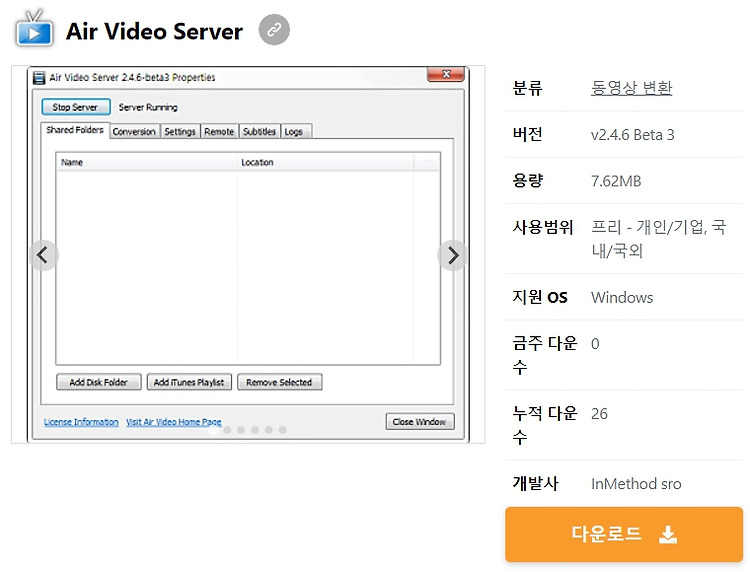750x572 pixels.
Task: Click the 다운로드 download button
Action: pyautogui.click(x=624, y=534)
